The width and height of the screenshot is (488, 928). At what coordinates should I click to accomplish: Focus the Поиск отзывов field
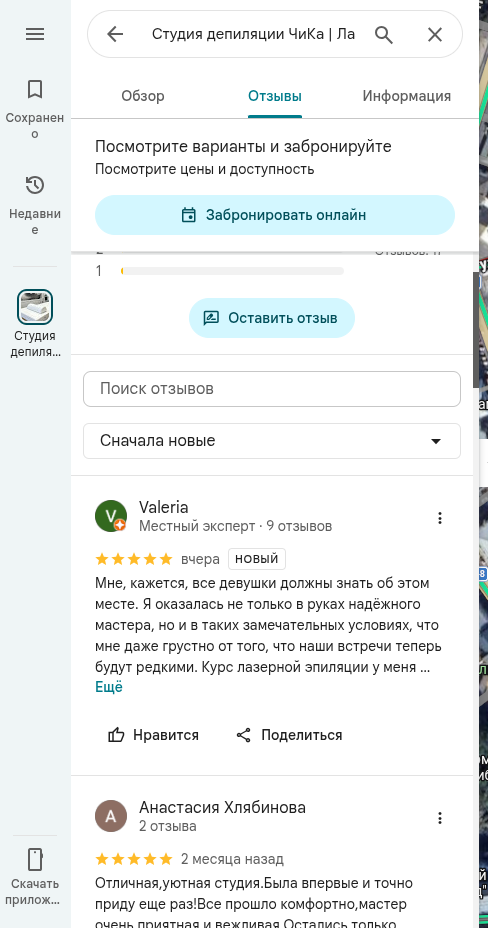click(x=272, y=389)
